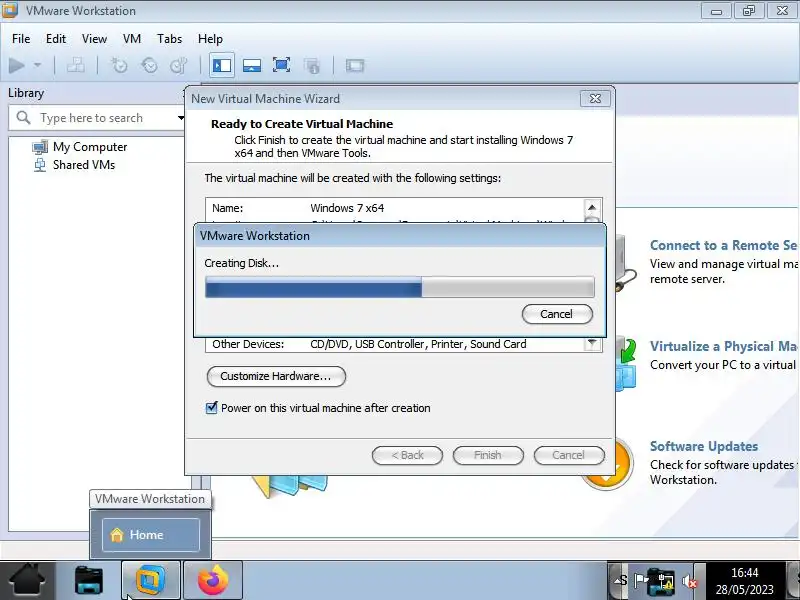Image resolution: width=800 pixels, height=600 pixels.
Task: Click the Unity mode toolbar icon
Action: coord(312,65)
